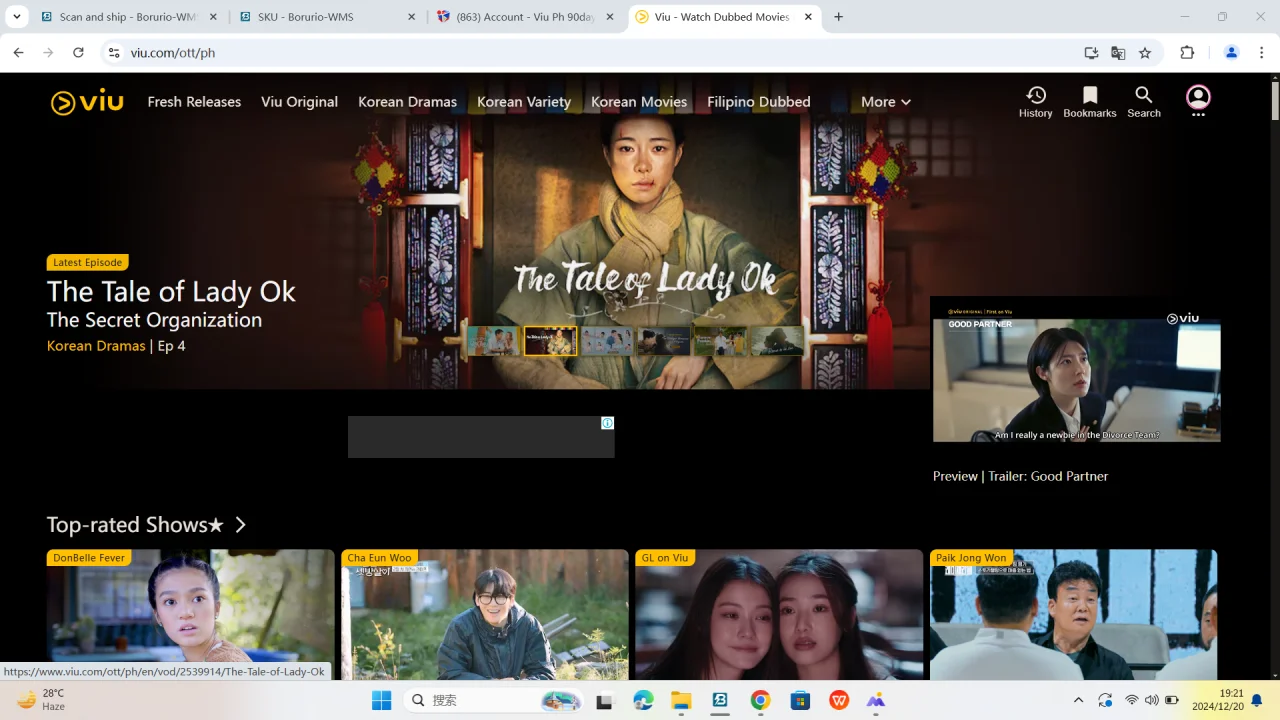Bookmark this page with the star icon
Screen dimensions: 1280x720
coord(1145,52)
